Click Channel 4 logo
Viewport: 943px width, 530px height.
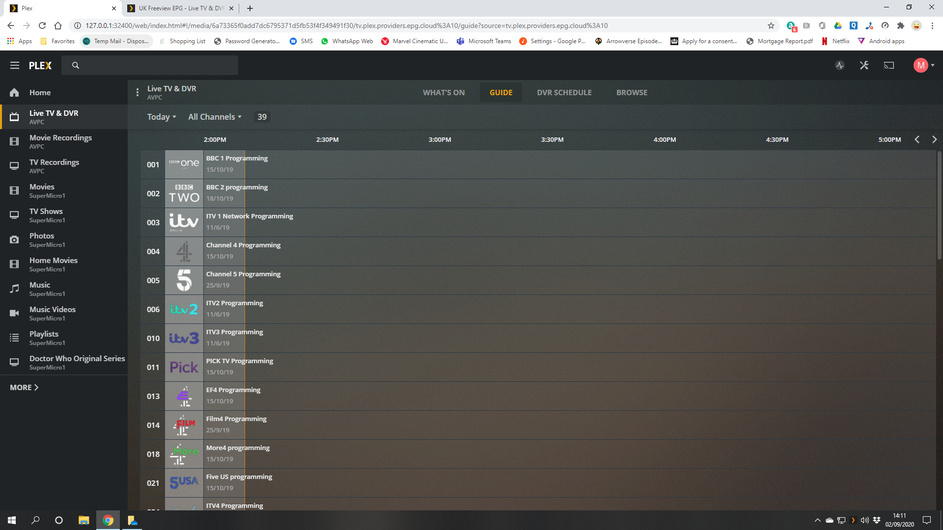184,251
